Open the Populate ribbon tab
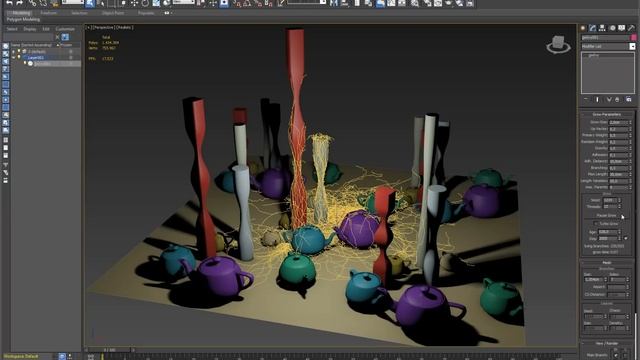 [146, 13]
